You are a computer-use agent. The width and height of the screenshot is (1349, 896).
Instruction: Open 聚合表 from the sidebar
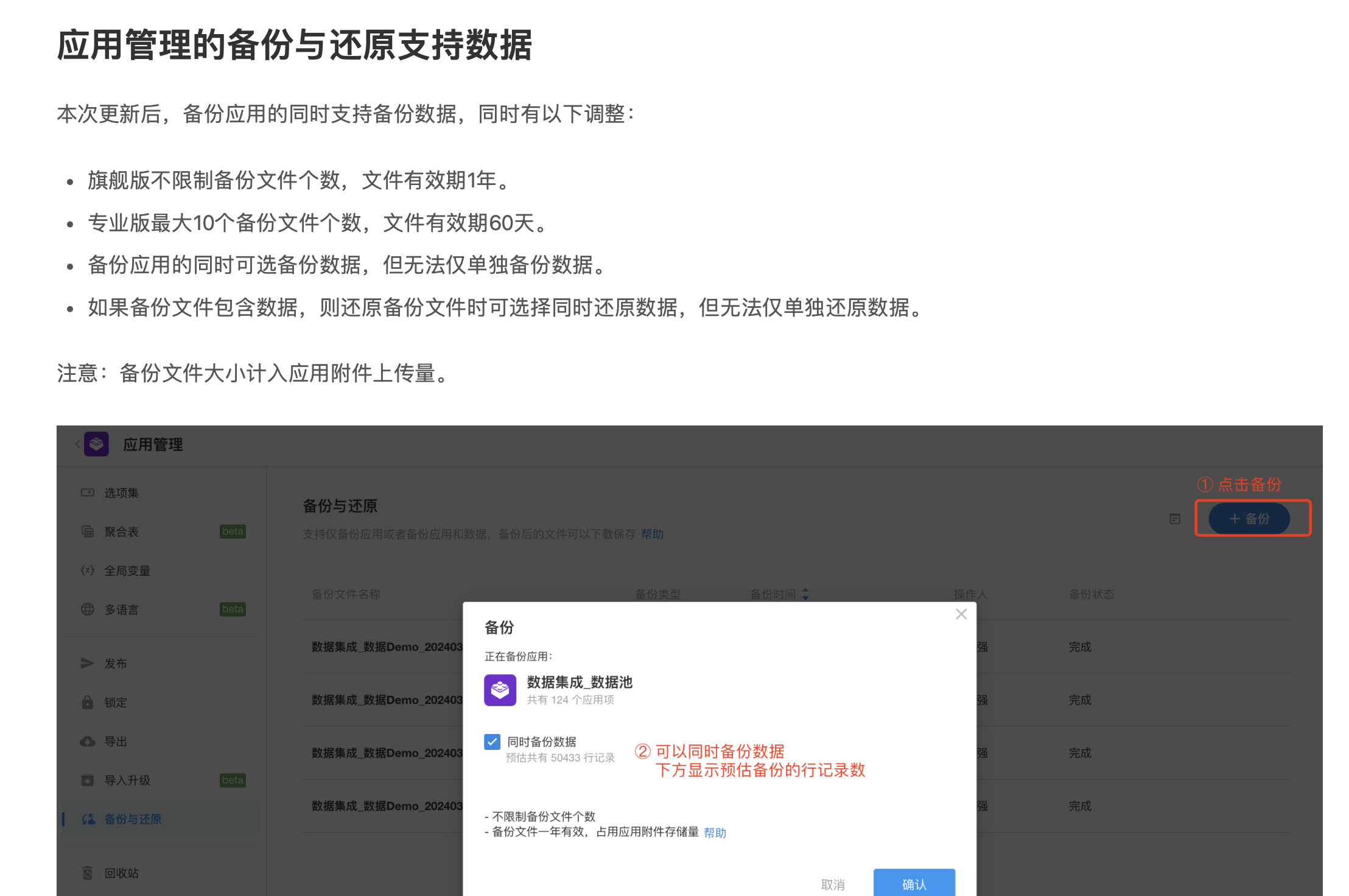[x=122, y=531]
